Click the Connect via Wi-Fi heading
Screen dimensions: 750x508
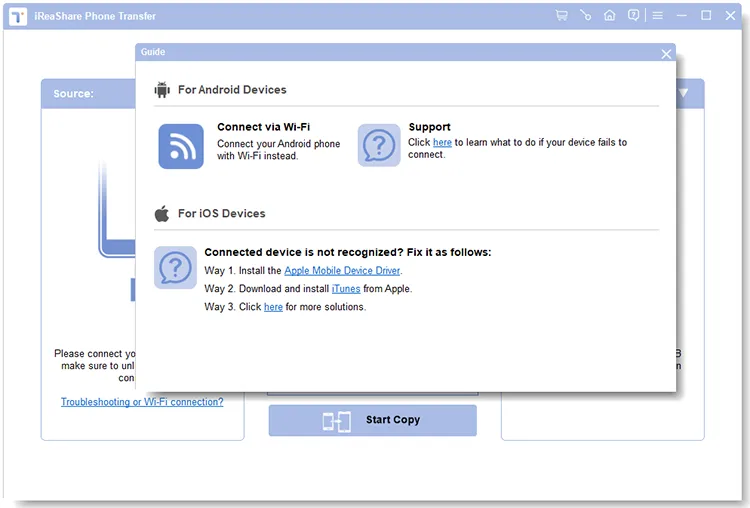click(x=264, y=127)
